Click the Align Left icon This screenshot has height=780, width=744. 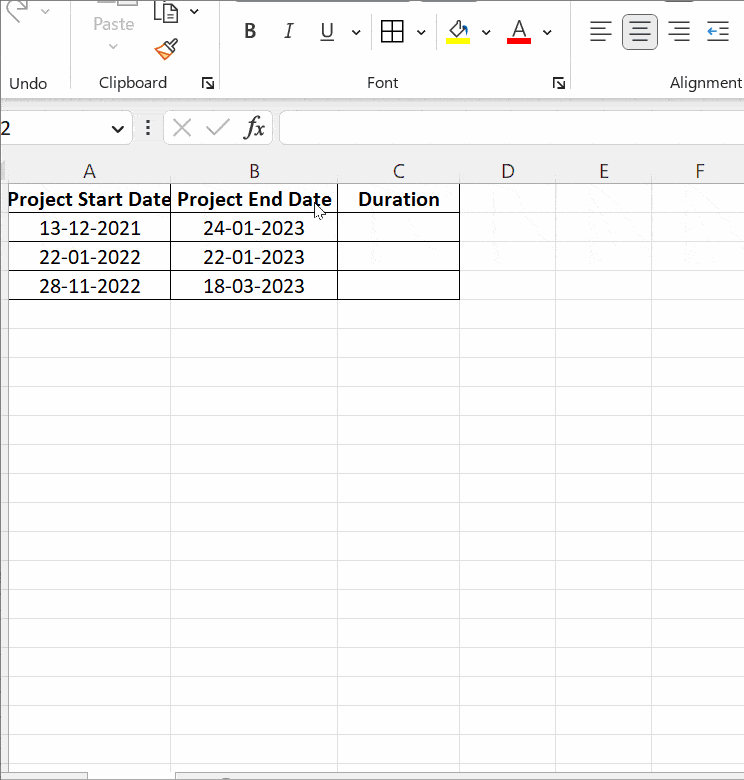point(600,32)
